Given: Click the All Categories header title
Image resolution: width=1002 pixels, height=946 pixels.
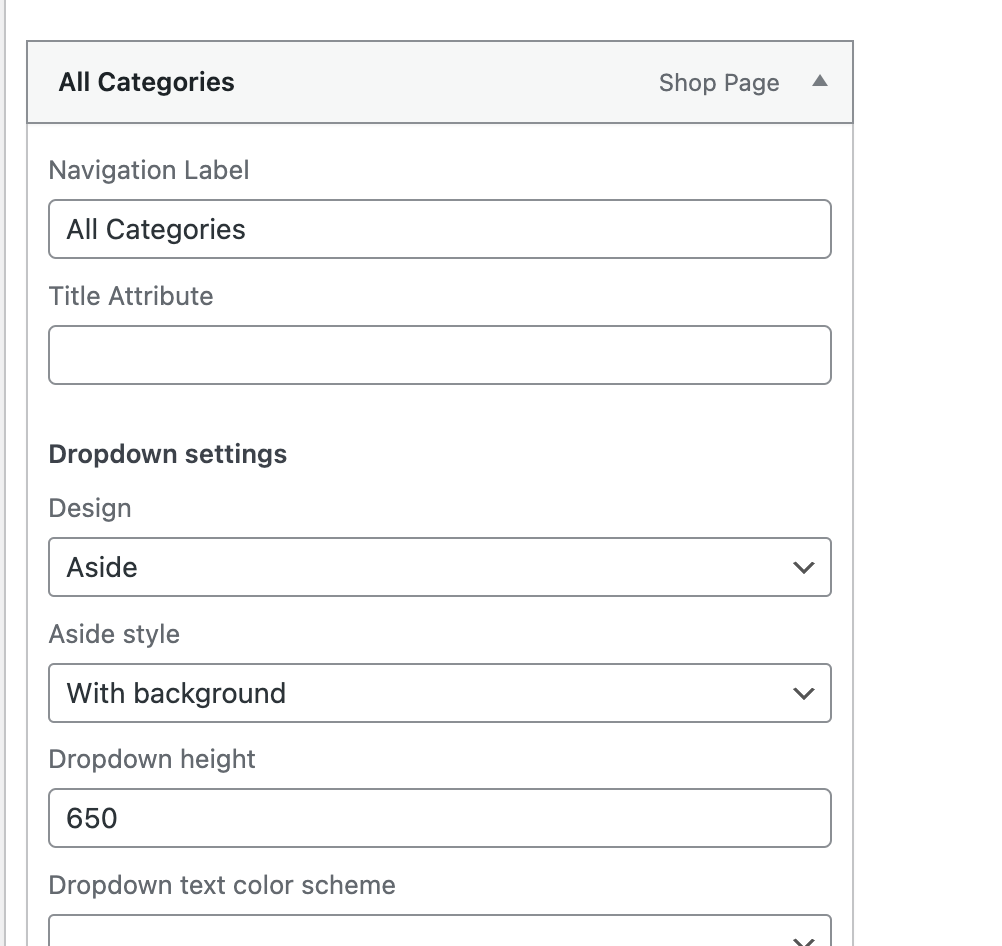Looking at the screenshot, I should click(146, 82).
